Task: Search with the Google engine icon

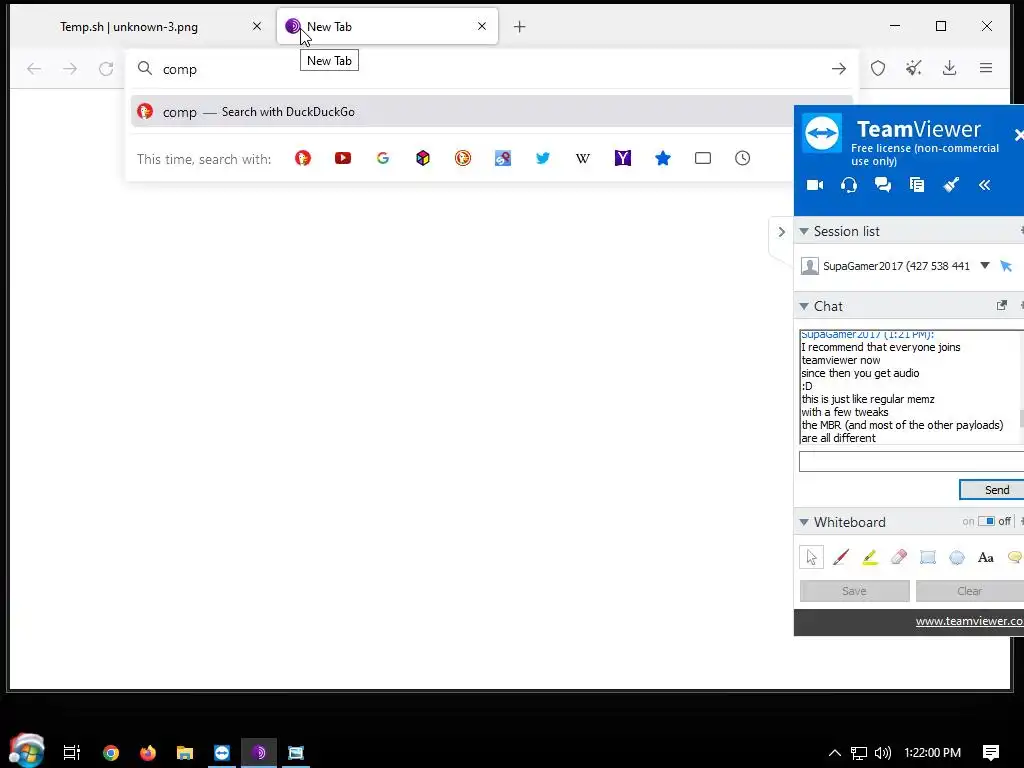Action: point(383,158)
